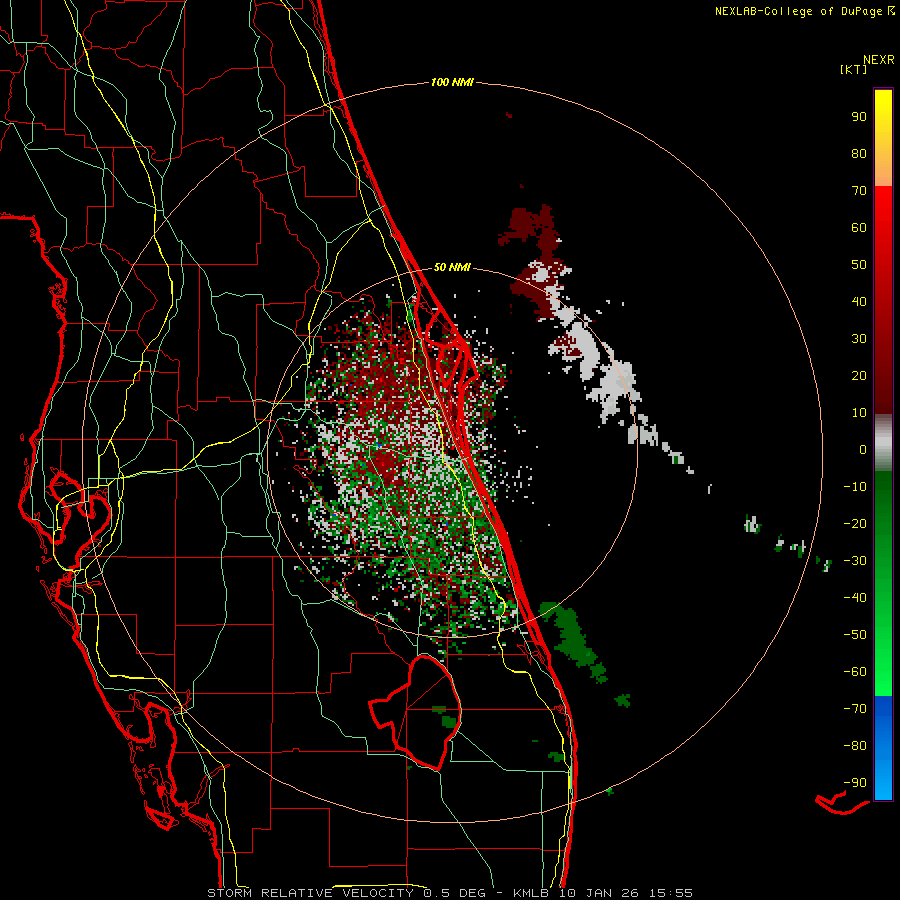The height and width of the screenshot is (900, 900).
Task: Click the KMLB station identifier
Action: (x=531, y=893)
